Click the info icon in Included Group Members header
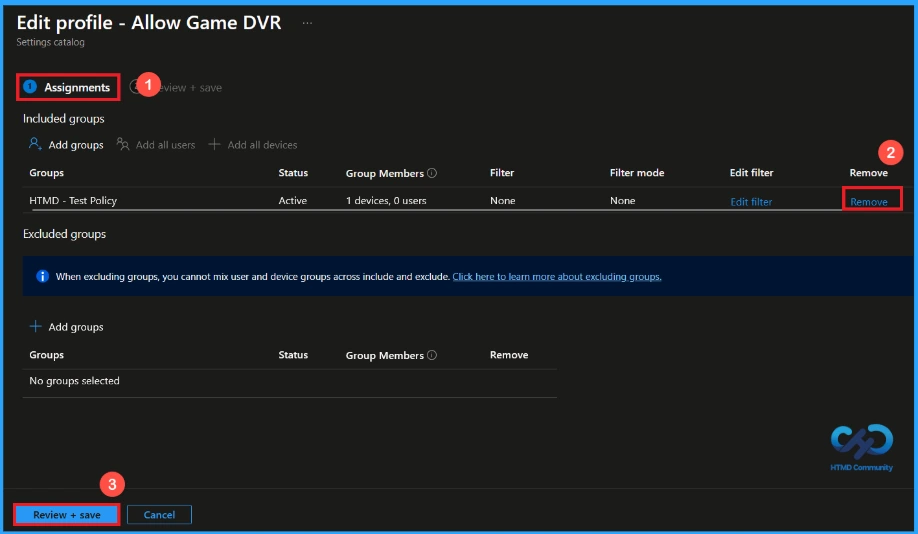This screenshot has width=918, height=534. pos(432,173)
